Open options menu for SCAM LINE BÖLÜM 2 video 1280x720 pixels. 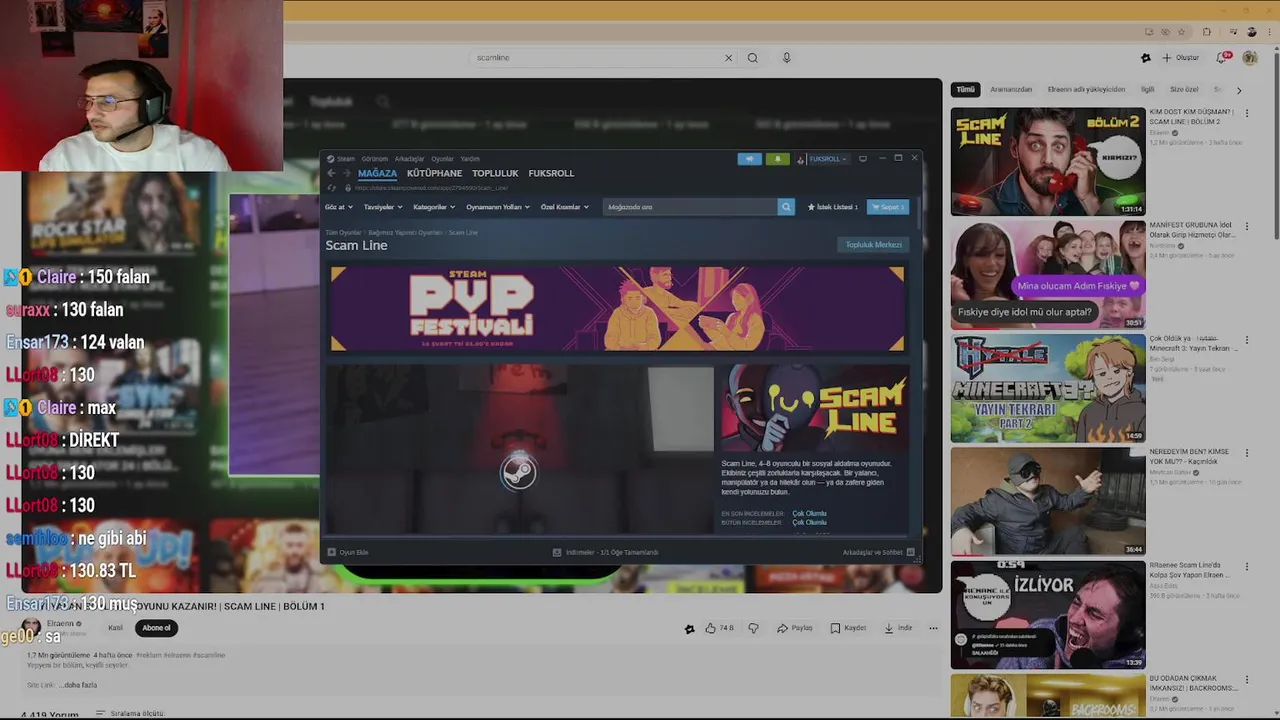[1247, 114]
